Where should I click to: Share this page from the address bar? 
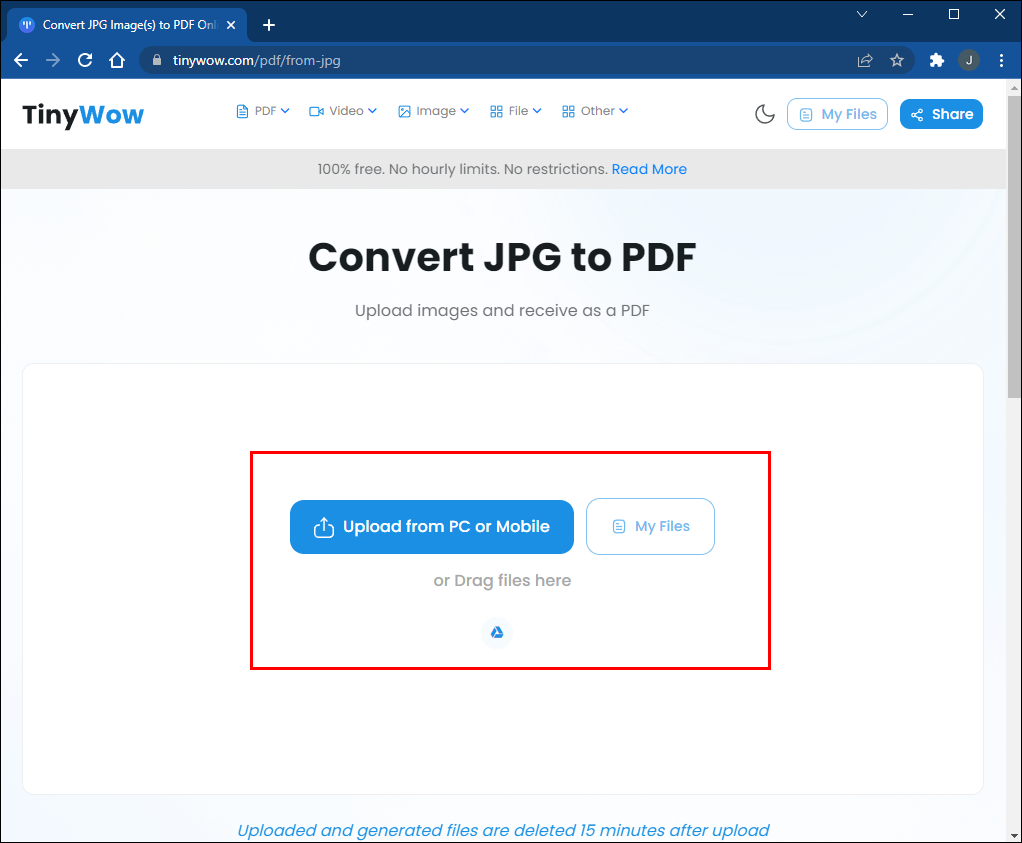865,61
